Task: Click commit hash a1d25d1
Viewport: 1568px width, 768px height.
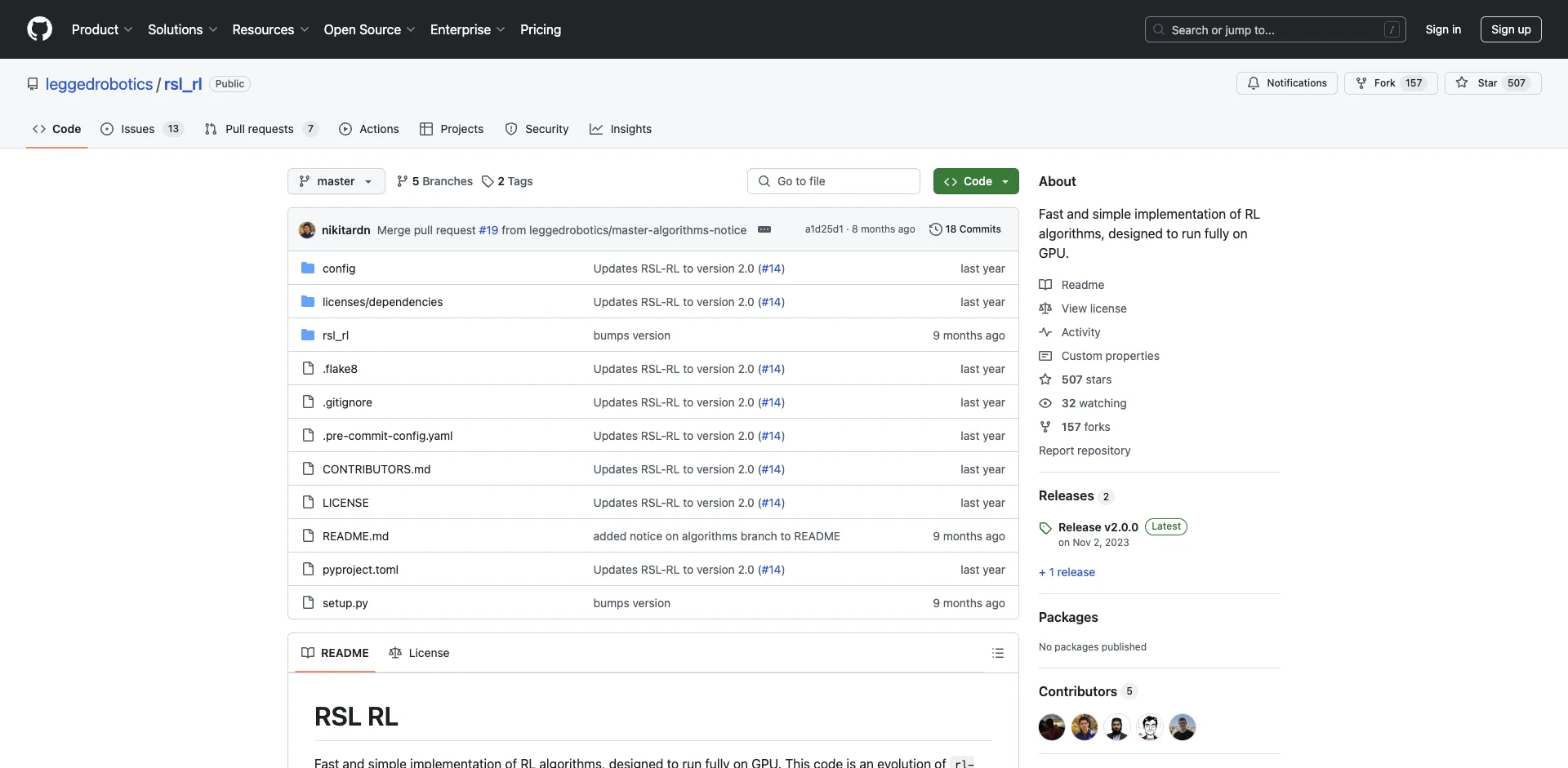Action: [824, 229]
